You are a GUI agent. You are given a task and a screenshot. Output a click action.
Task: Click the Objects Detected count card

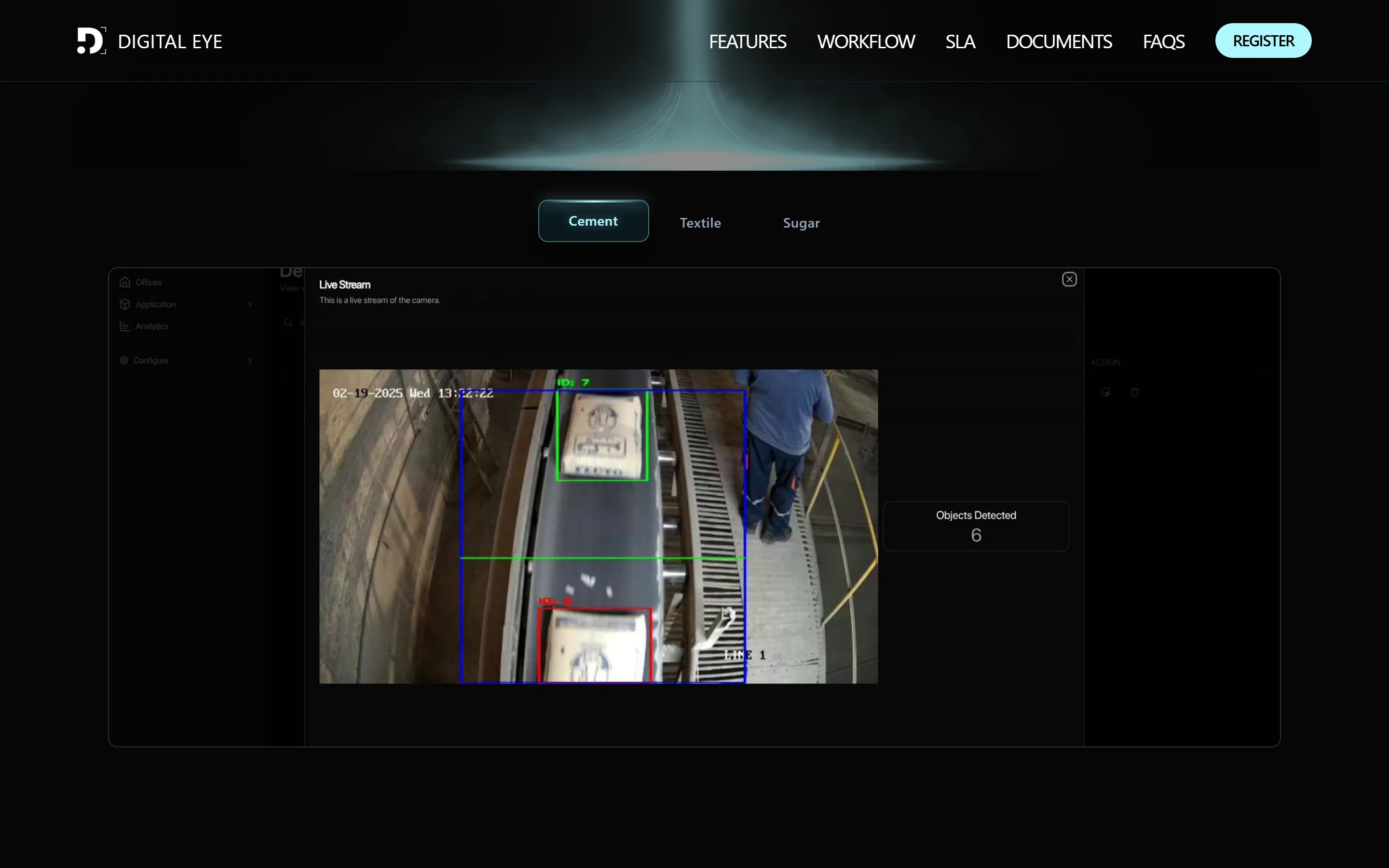click(976, 527)
